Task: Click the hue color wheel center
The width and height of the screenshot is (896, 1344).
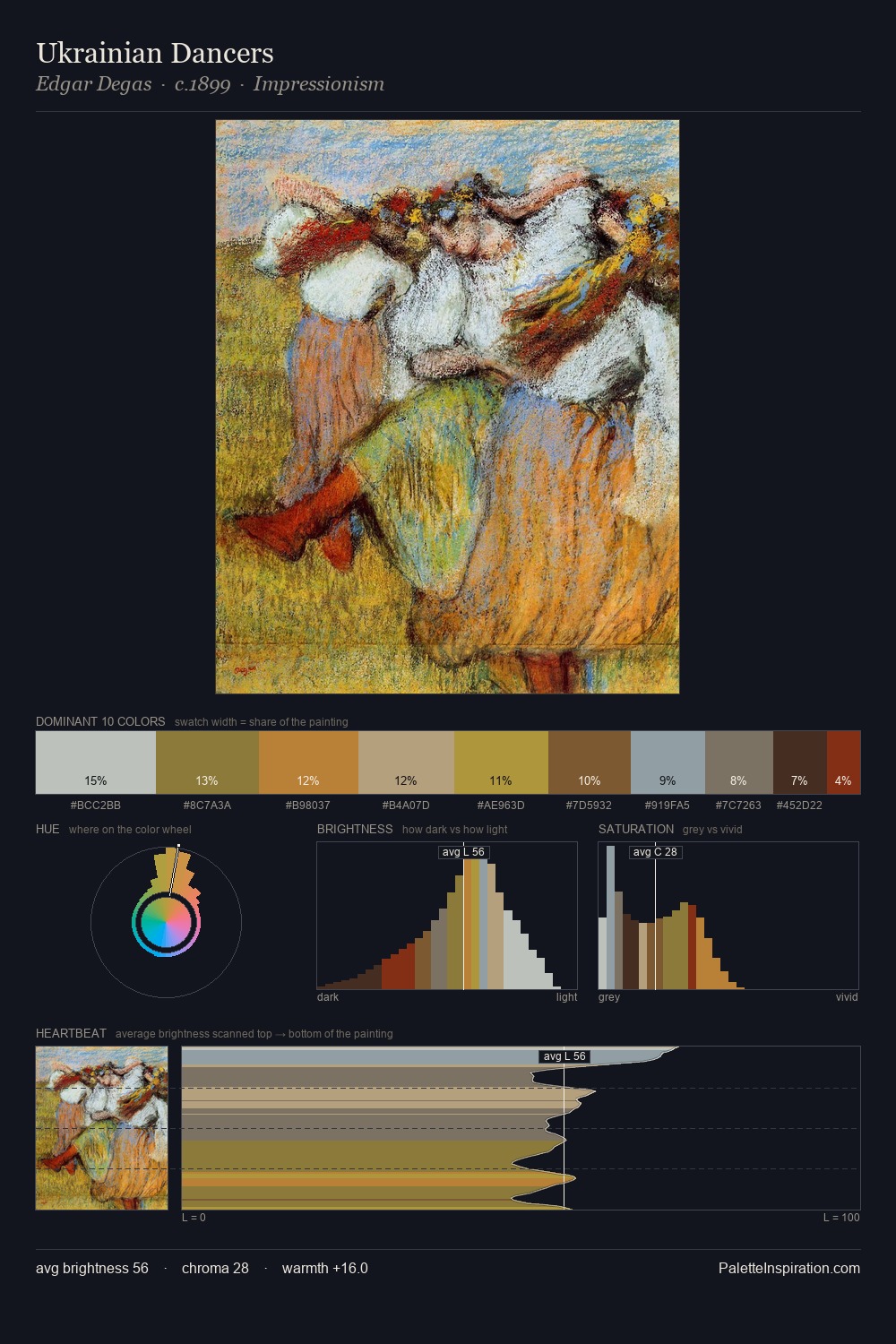Action: pyautogui.click(x=166, y=922)
